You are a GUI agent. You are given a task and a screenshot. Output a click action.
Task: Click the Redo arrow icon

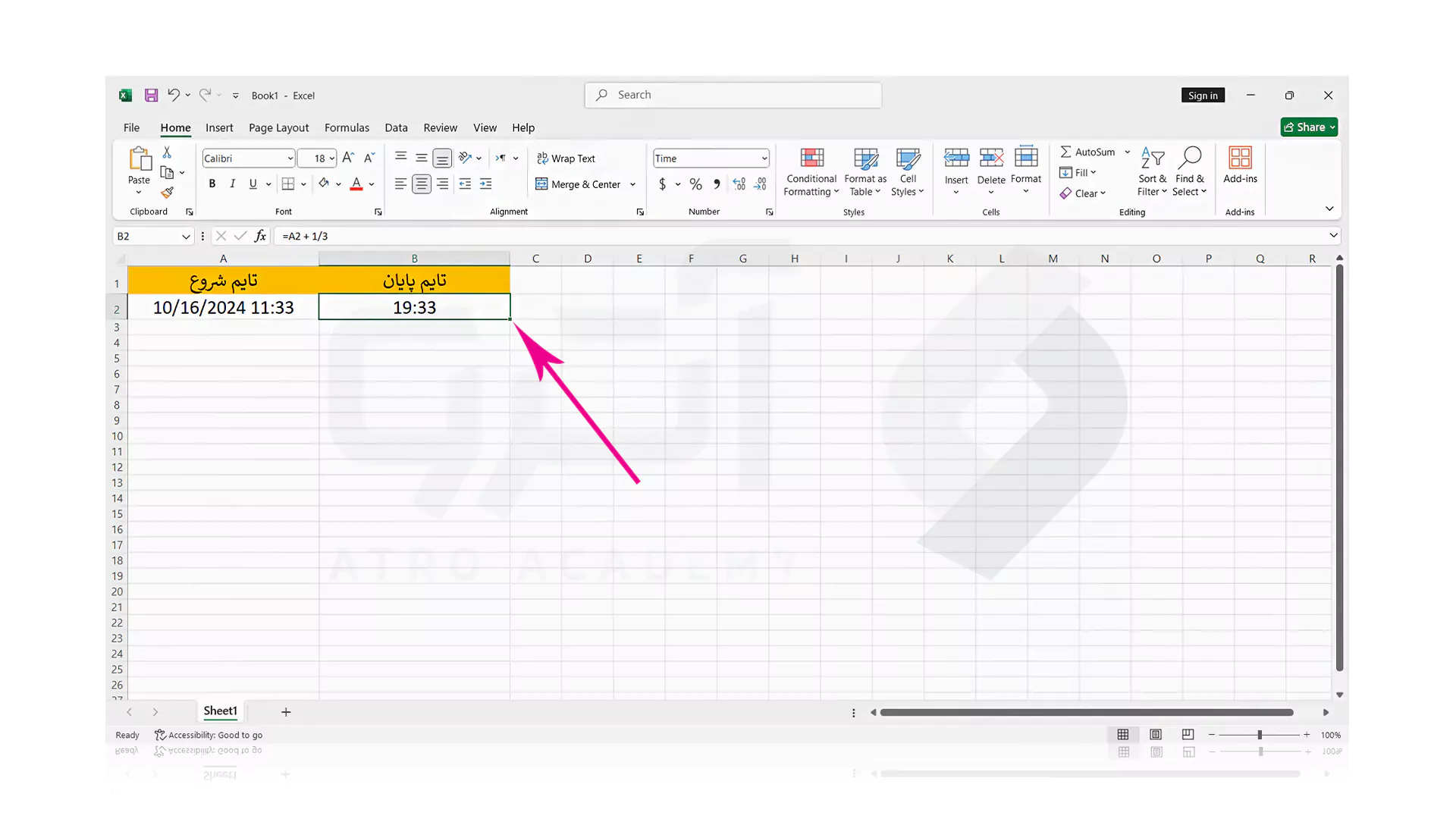click(205, 95)
